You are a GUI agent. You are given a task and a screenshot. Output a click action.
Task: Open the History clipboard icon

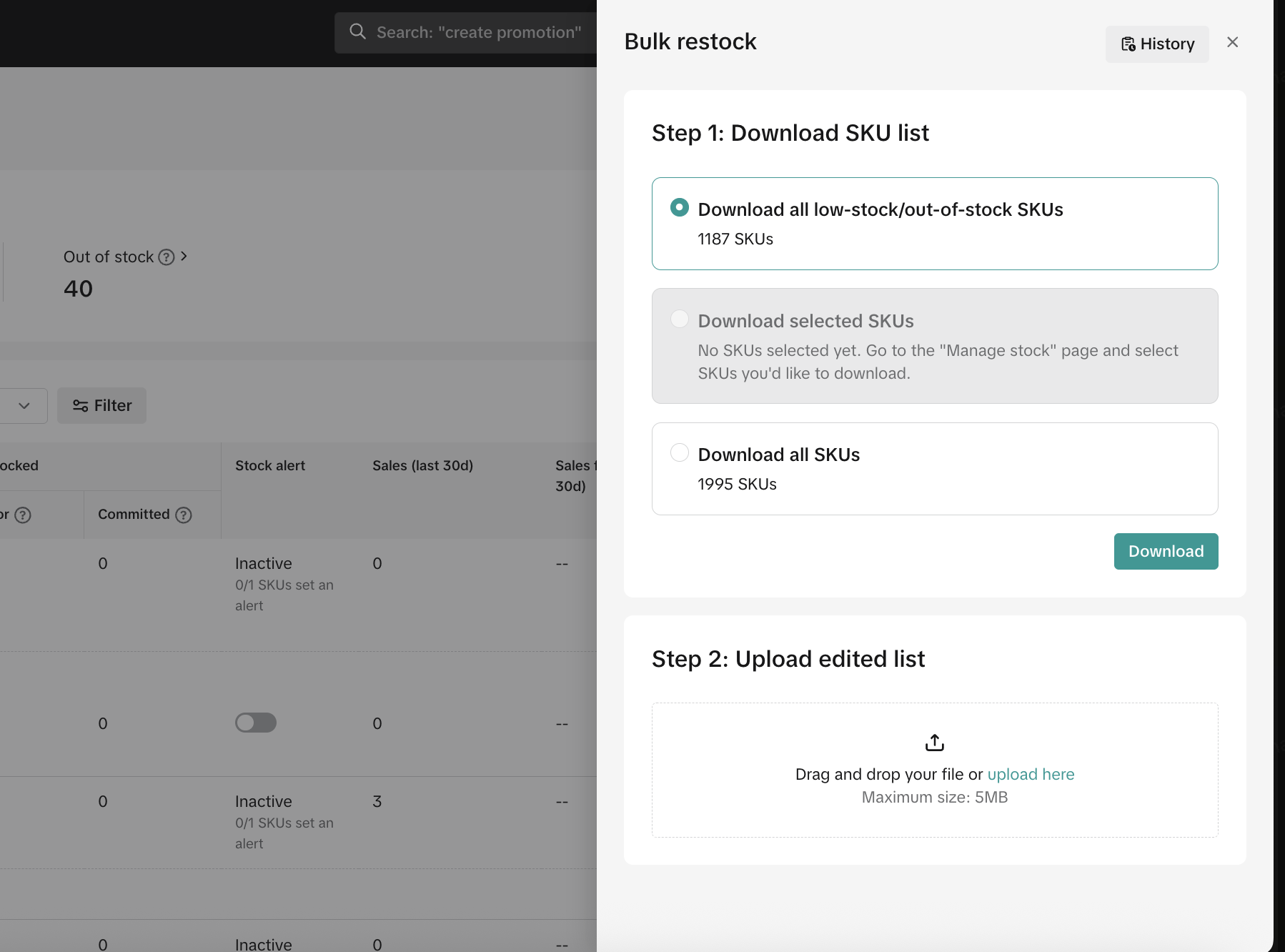coord(1128,44)
